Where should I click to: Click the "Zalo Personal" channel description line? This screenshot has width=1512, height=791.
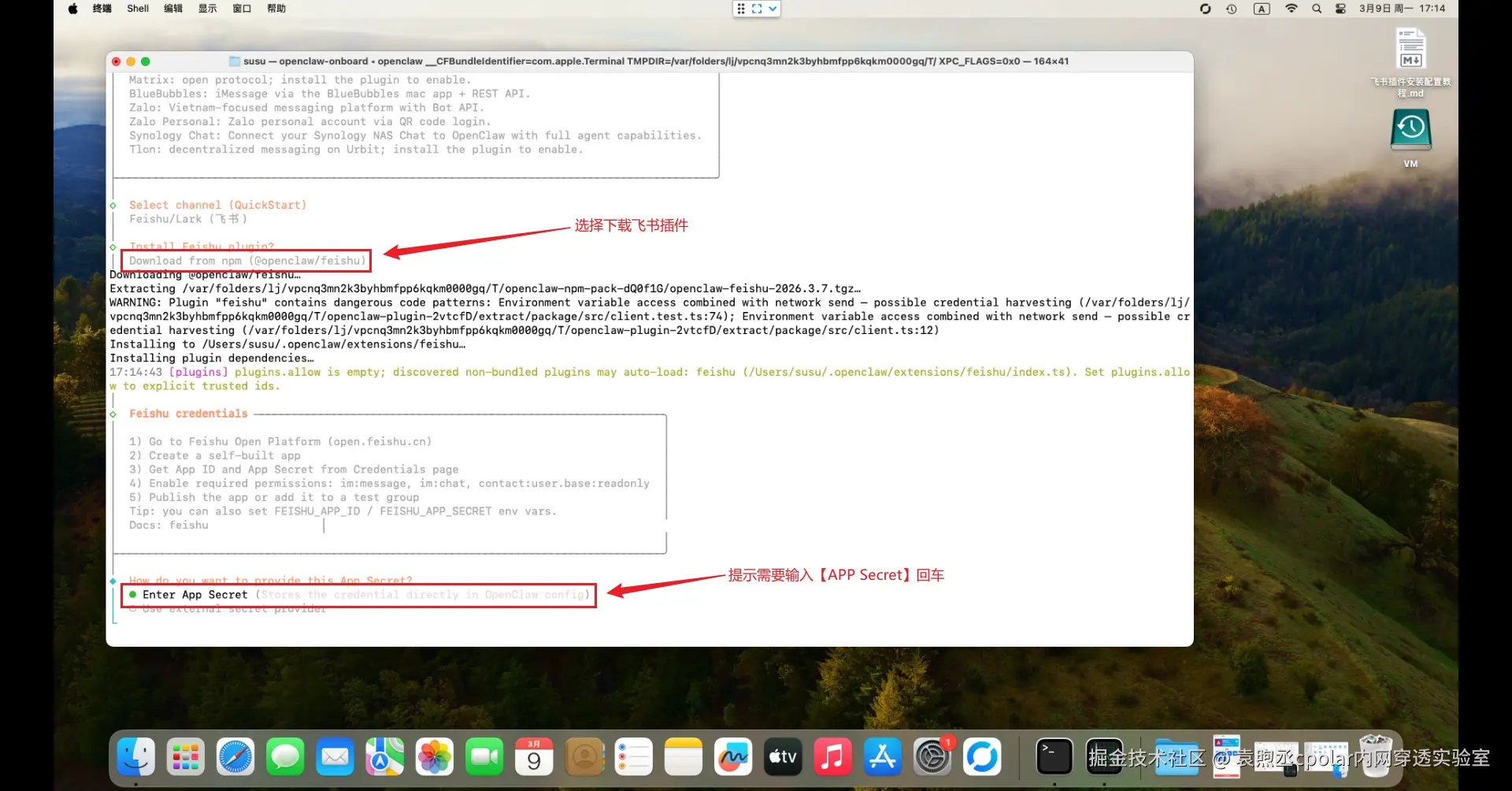point(309,122)
